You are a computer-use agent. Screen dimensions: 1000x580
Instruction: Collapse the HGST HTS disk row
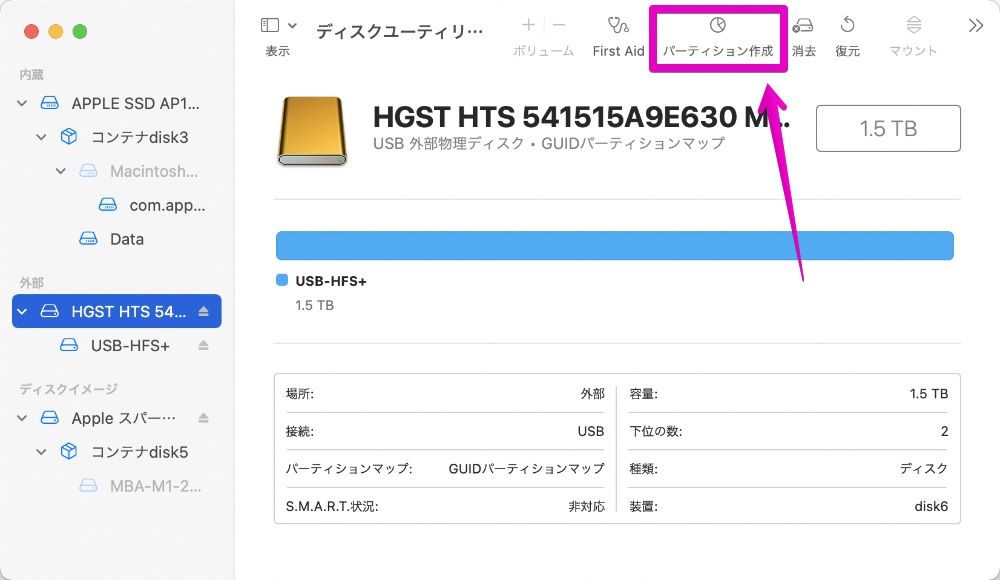[22, 311]
